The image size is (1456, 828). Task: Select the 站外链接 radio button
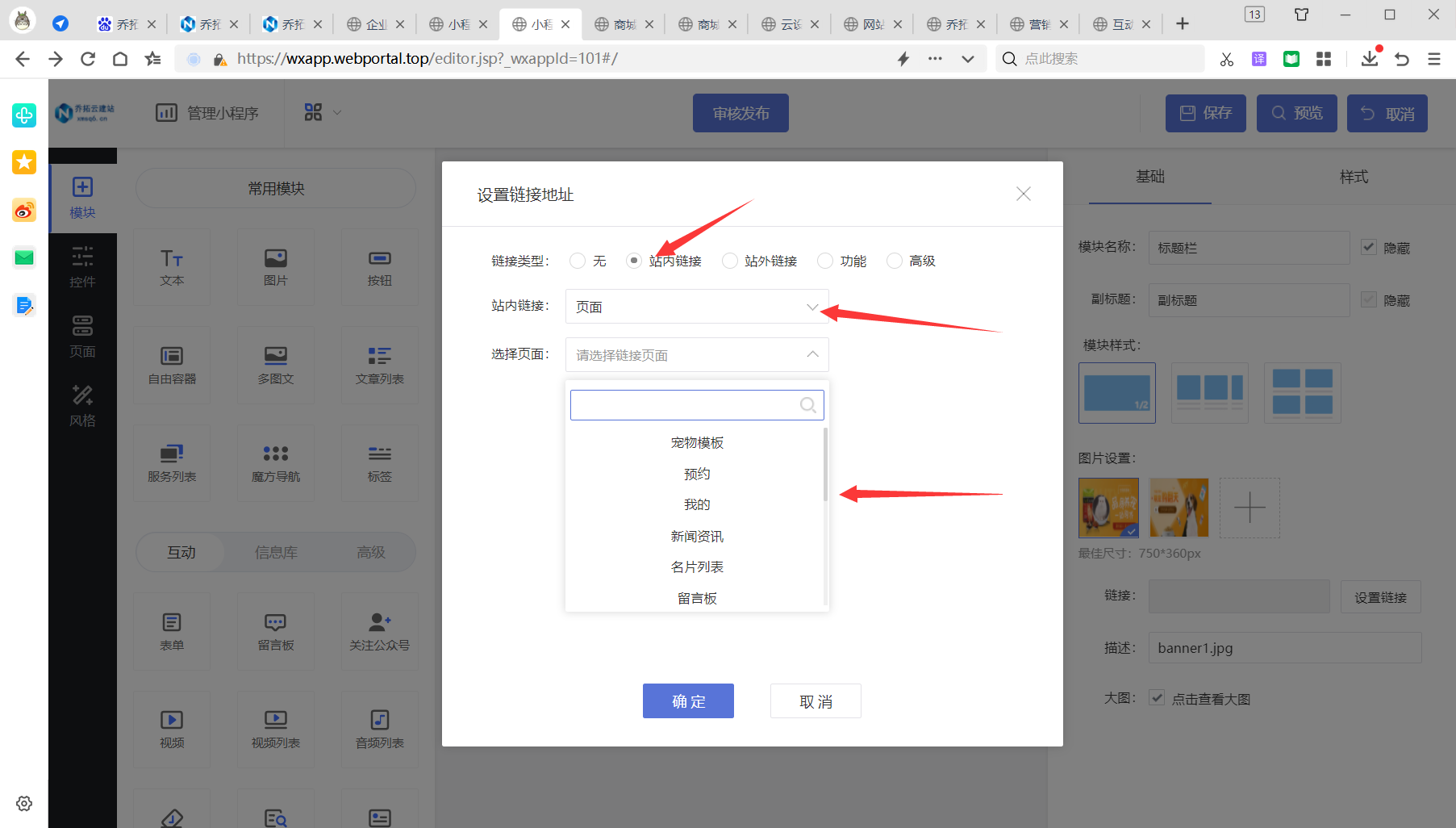click(x=730, y=261)
